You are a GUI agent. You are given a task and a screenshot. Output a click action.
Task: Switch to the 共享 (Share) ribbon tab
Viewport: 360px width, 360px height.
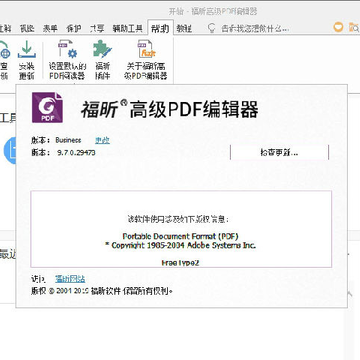coord(97,29)
